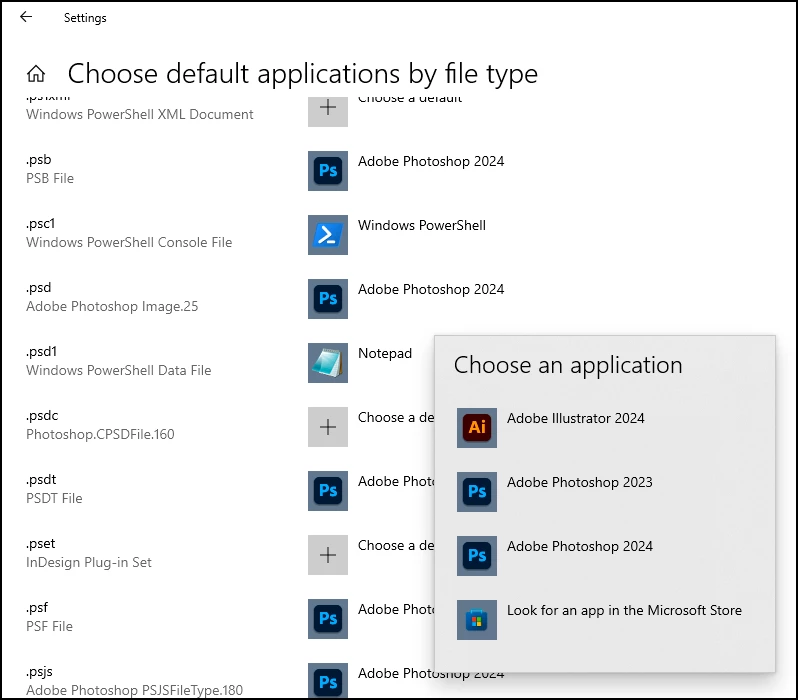Viewport: 798px width, 700px height.
Task: Click the .psf extension text
Action: point(37,608)
